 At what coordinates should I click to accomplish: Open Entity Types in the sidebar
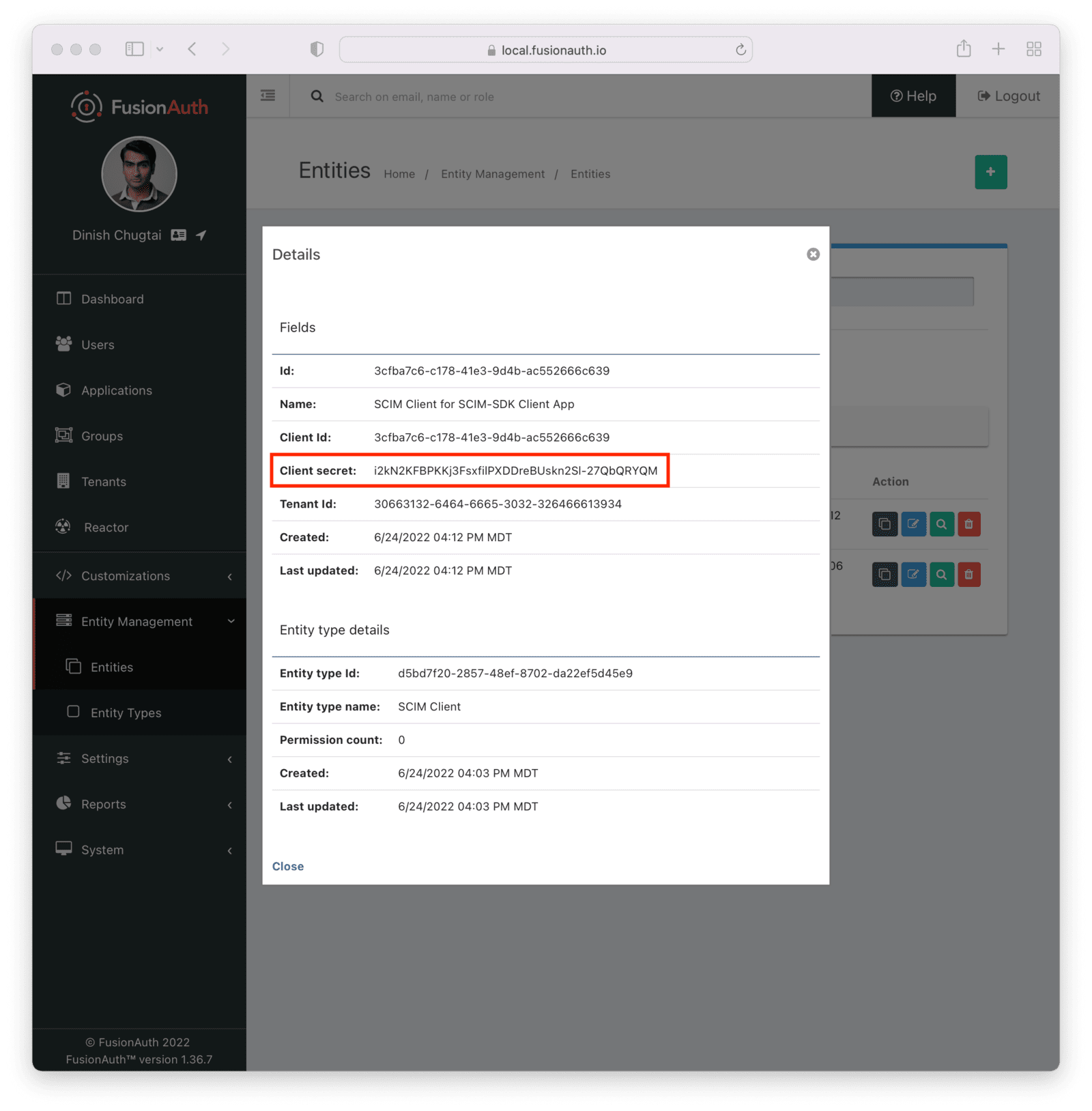[126, 713]
